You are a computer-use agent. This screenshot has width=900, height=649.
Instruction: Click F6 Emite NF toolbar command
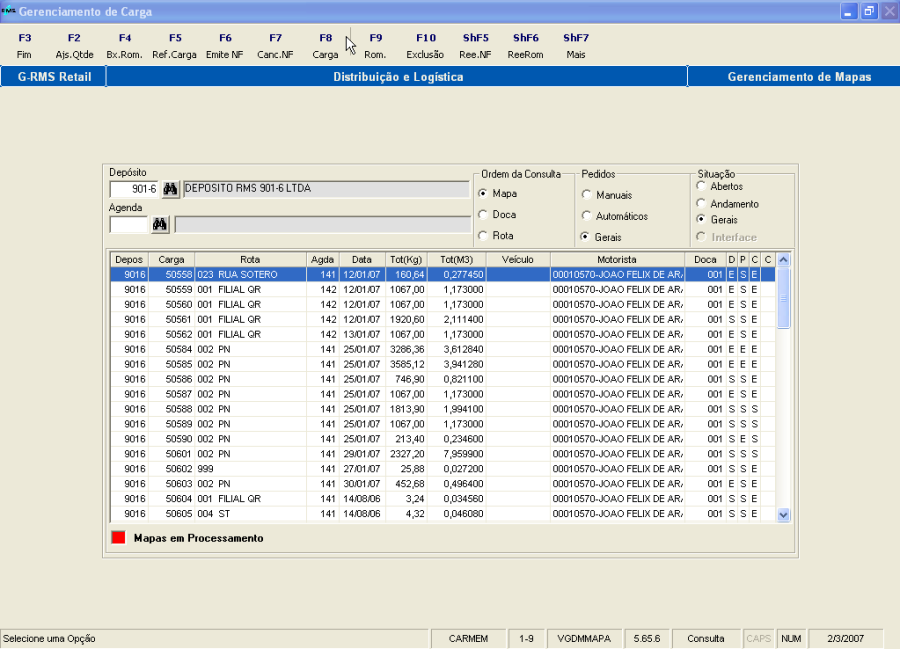225,46
